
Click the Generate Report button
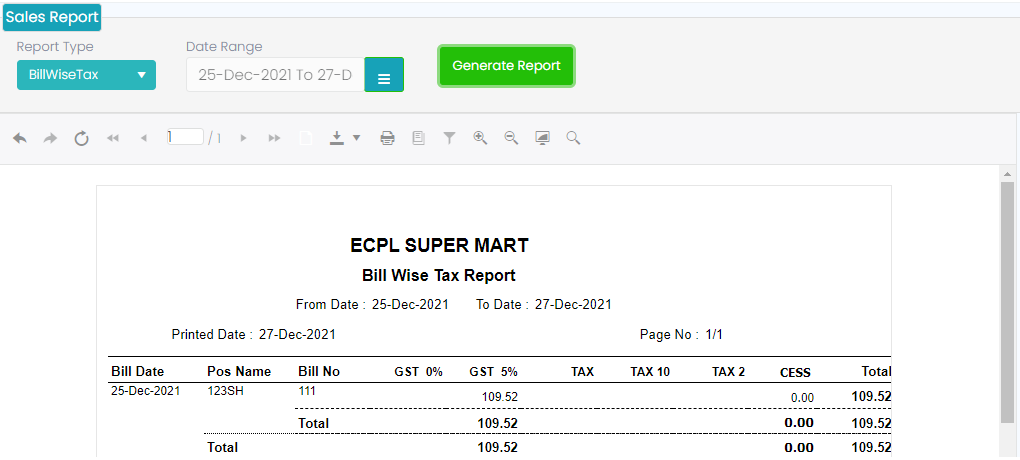tap(506, 66)
